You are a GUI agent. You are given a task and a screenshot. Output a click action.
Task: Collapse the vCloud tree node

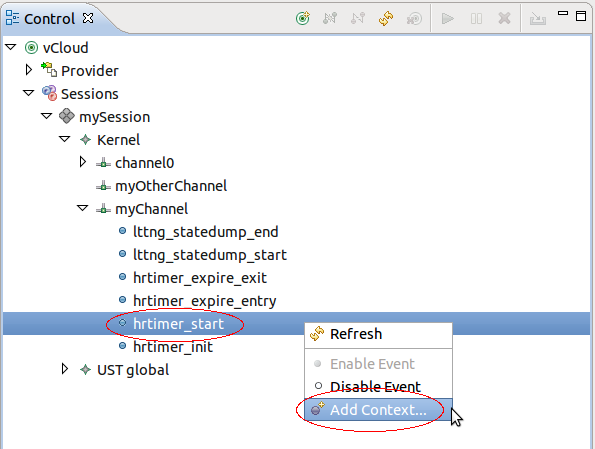tap(11, 47)
